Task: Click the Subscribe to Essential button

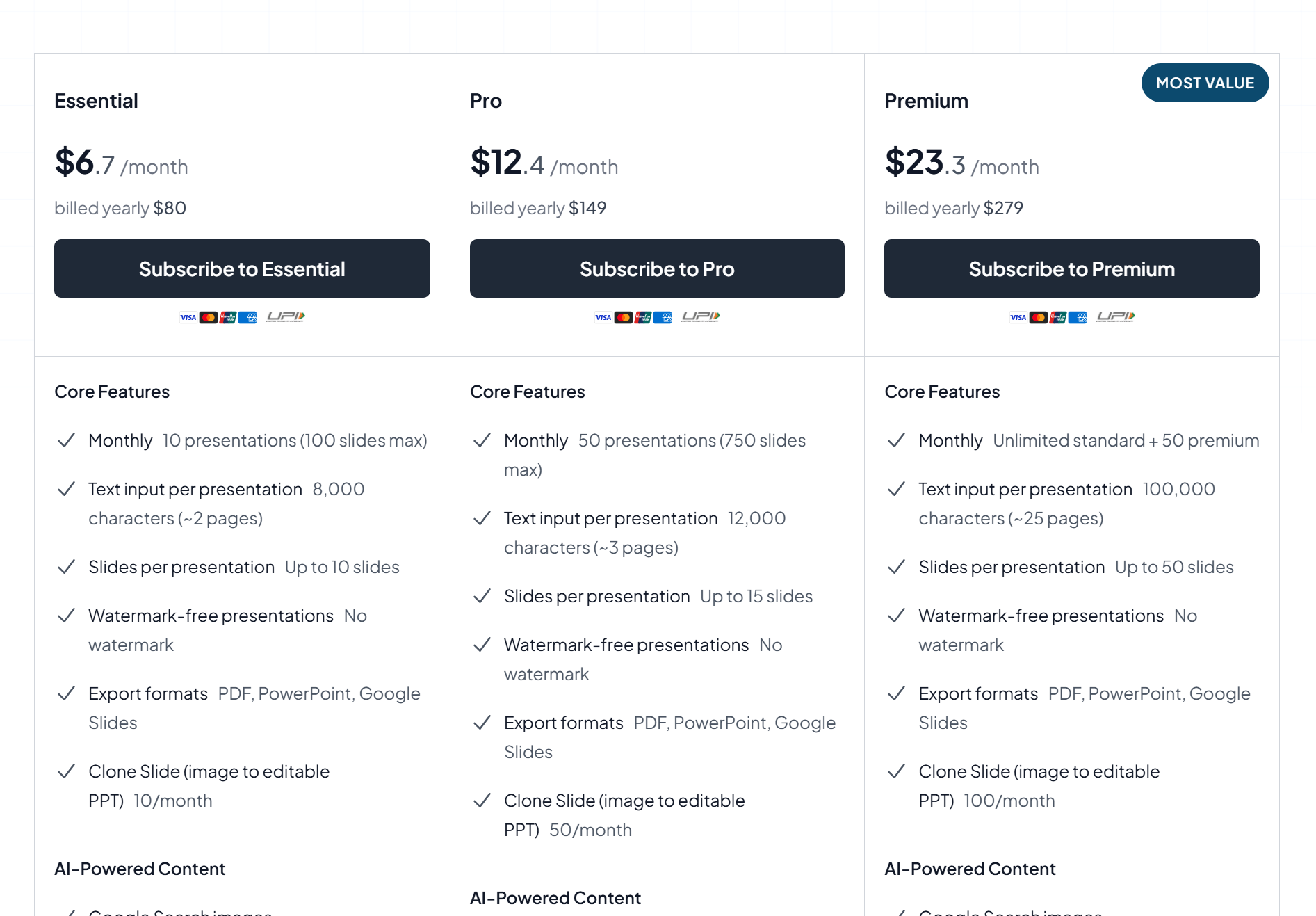Action: pyautogui.click(x=242, y=268)
